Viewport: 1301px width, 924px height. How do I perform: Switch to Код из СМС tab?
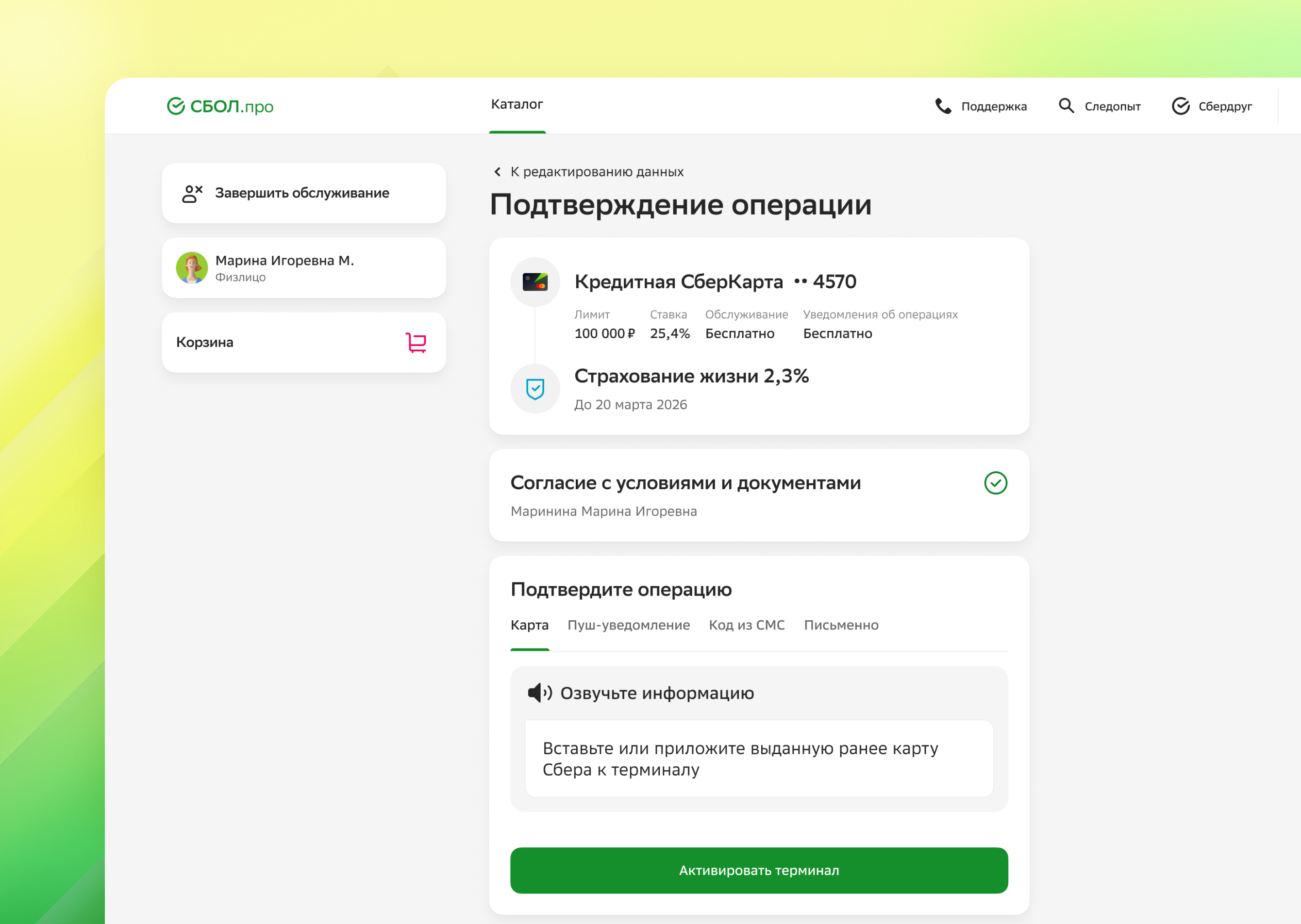point(747,625)
